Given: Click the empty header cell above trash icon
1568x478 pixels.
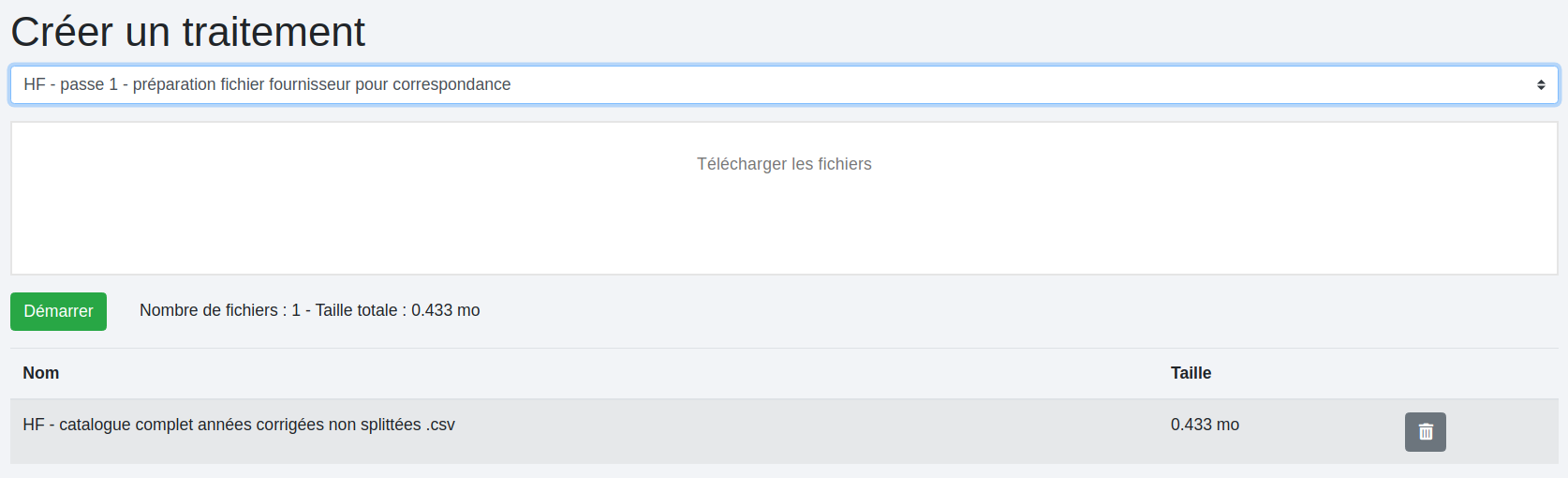Looking at the screenshot, I should coord(1425,373).
